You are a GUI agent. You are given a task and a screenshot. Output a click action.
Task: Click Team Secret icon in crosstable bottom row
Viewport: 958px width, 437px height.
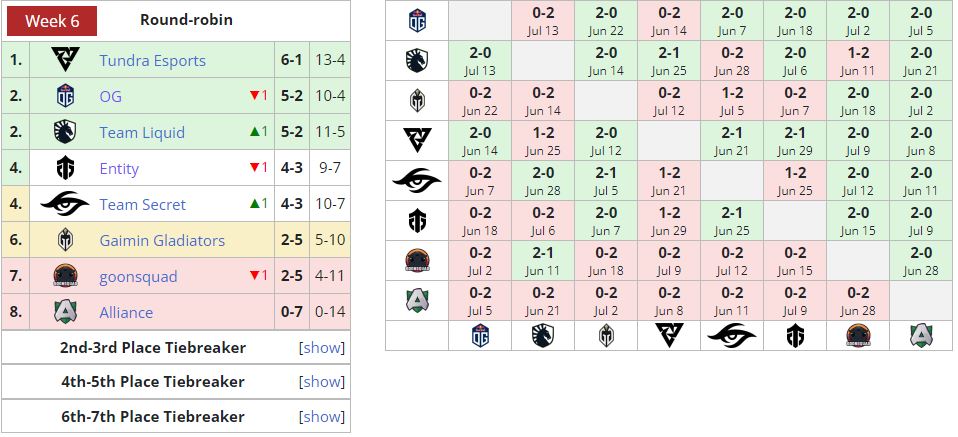click(732, 335)
